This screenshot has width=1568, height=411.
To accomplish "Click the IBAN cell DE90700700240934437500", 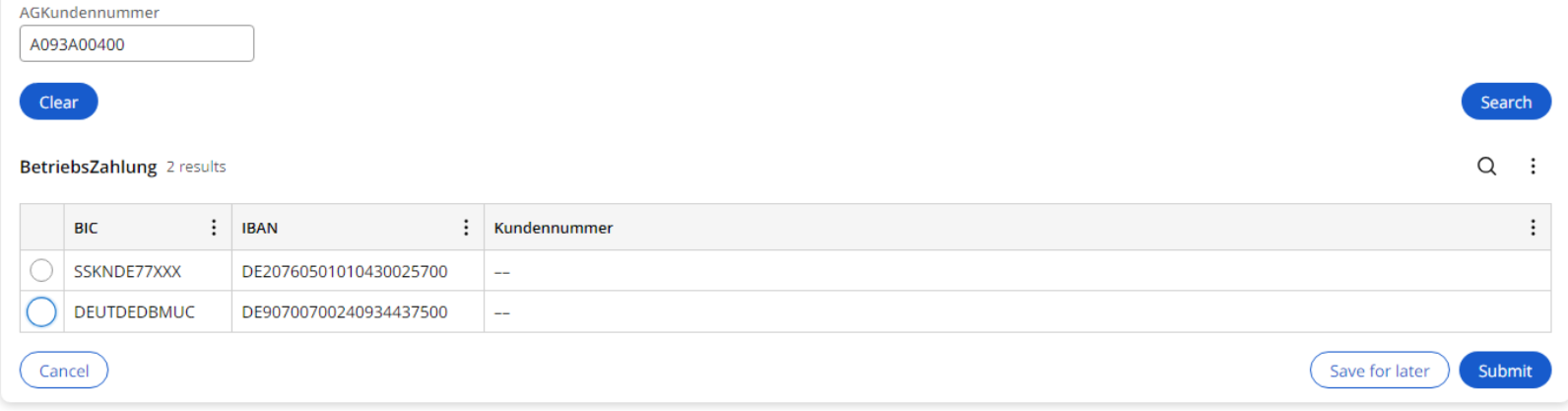I will coord(345,312).
